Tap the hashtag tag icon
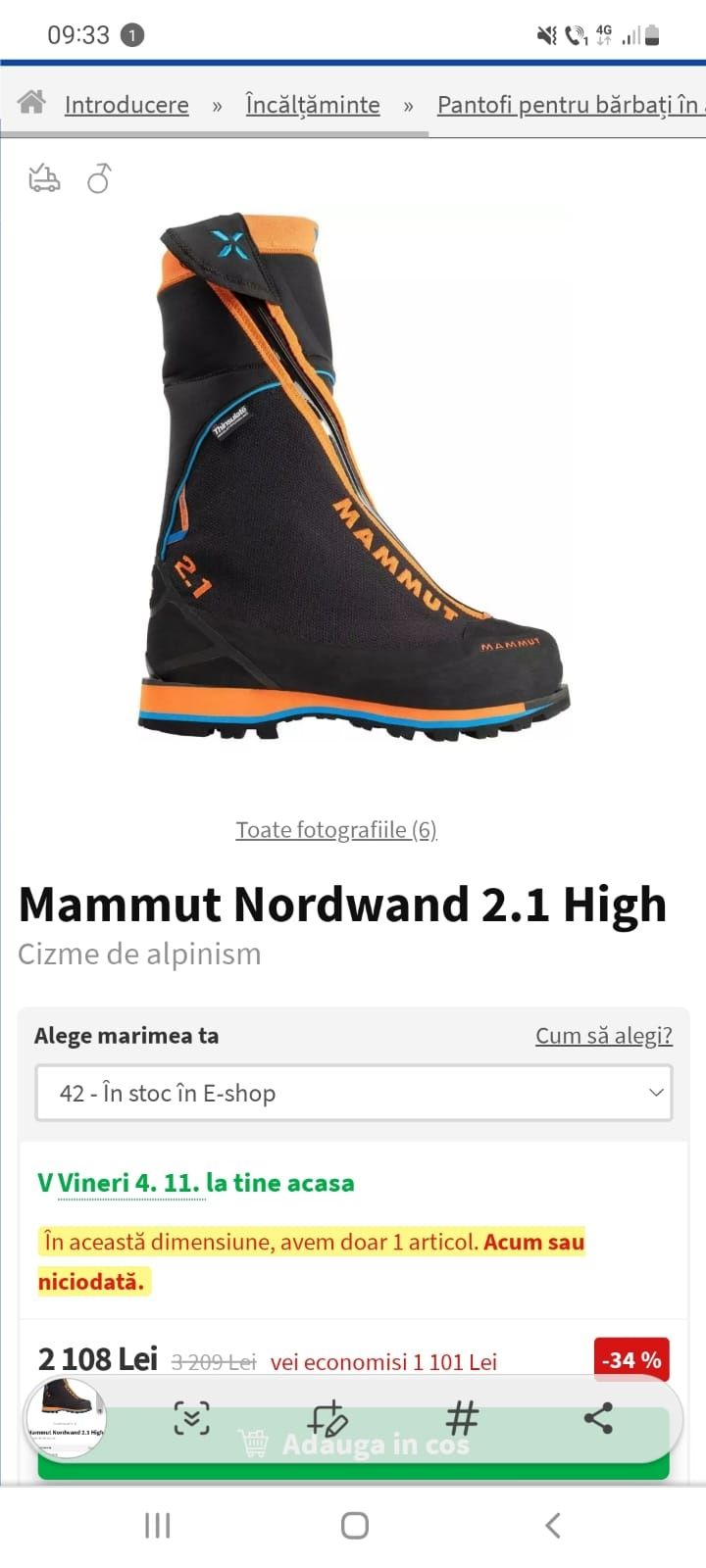This screenshot has width=706, height=1568. pyautogui.click(x=462, y=1418)
